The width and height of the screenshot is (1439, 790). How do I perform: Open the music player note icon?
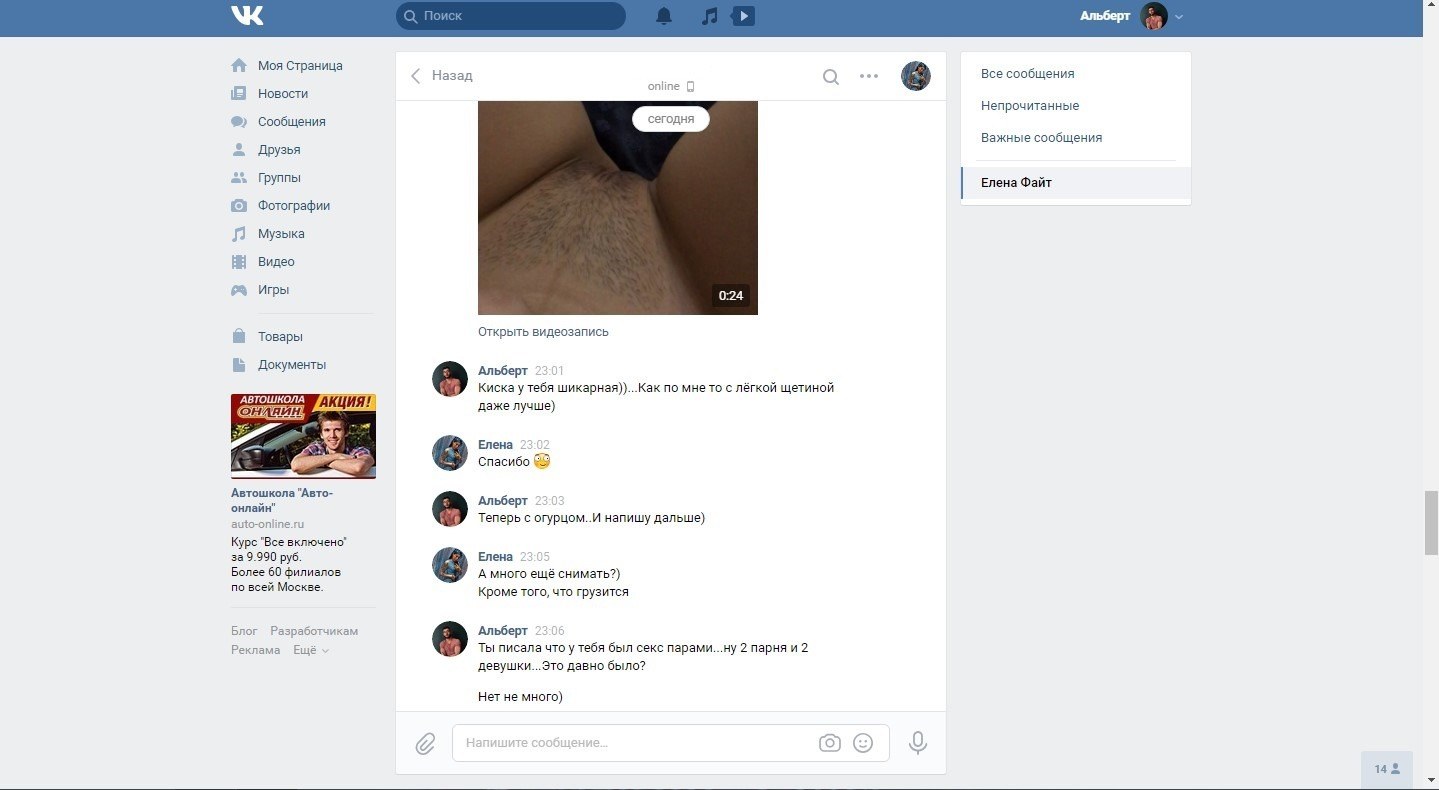click(x=709, y=16)
